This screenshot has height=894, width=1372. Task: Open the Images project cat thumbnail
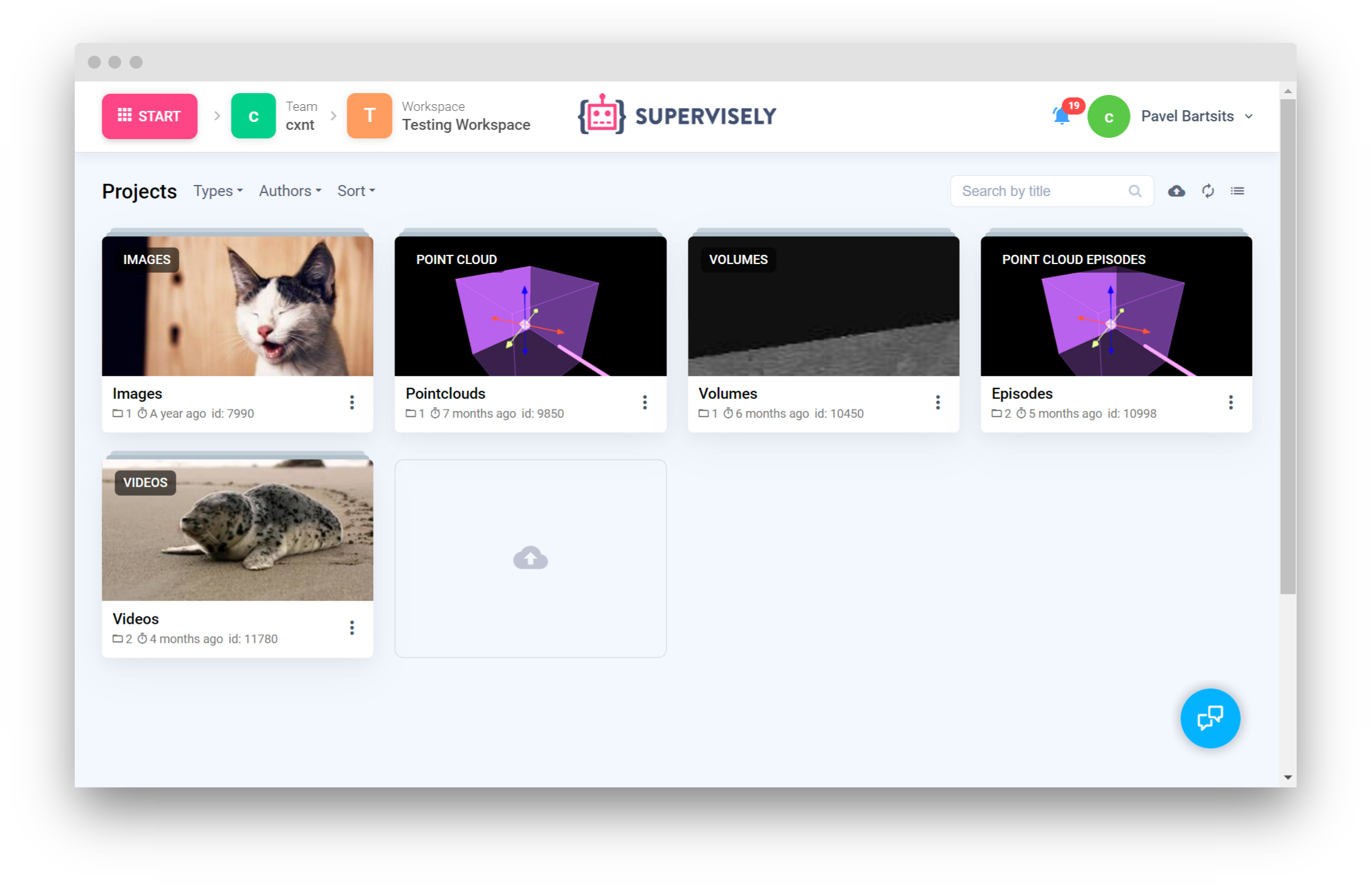[x=238, y=306]
